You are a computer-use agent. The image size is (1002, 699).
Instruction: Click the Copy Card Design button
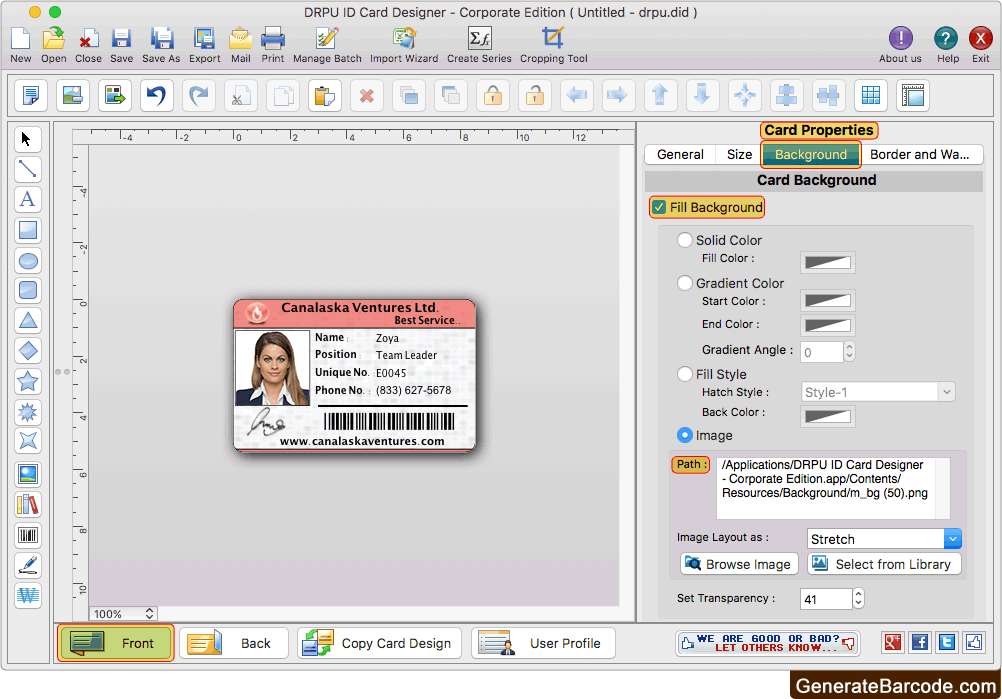pos(380,643)
